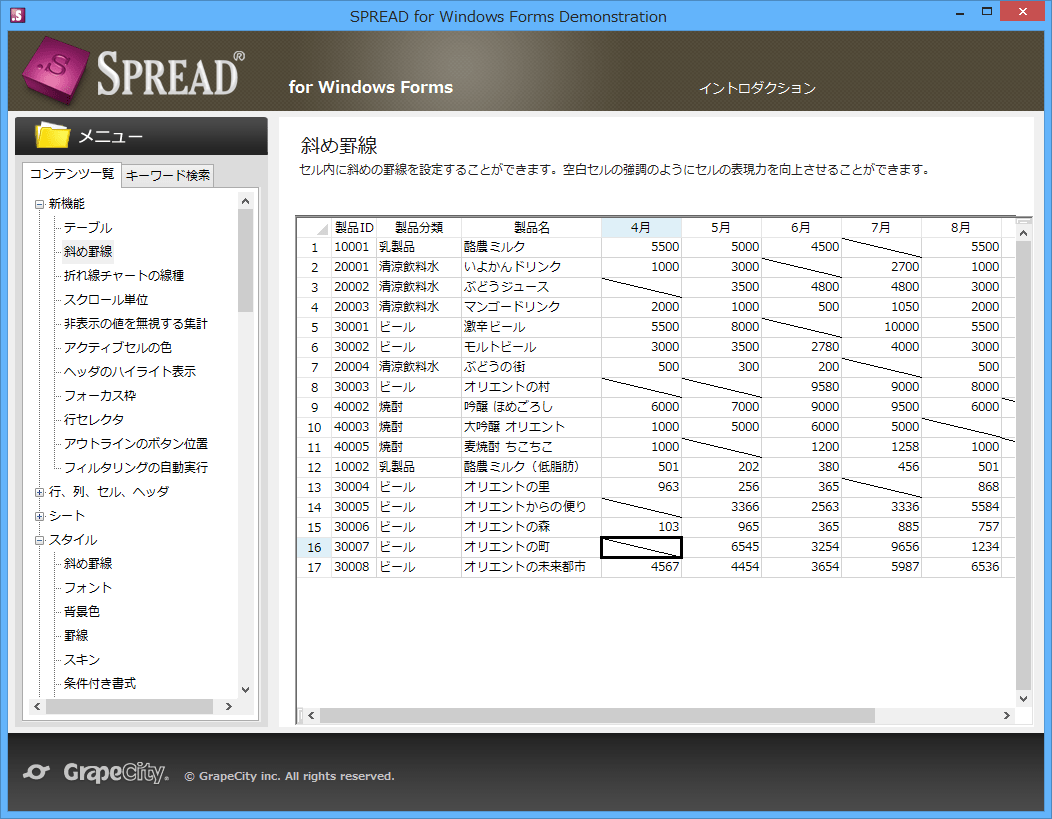Image resolution: width=1052 pixels, height=819 pixels.
Task: Expand the 行、列、セル、ヘッダ tree branch
Action: 37,491
